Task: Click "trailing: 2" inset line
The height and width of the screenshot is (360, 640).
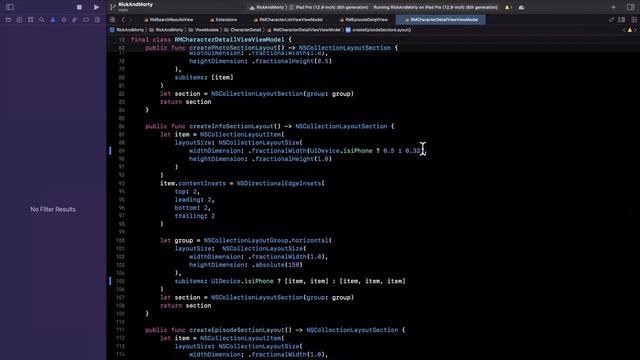Action: point(195,216)
